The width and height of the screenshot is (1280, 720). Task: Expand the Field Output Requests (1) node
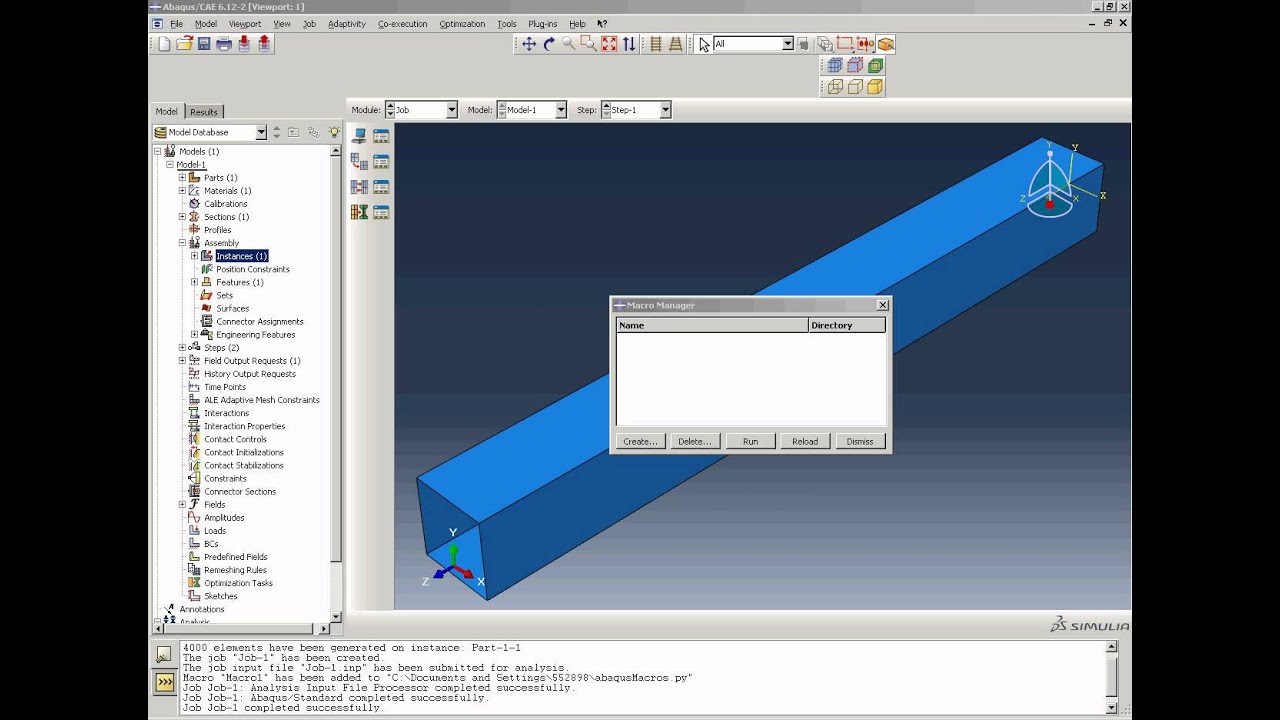click(182, 360)
